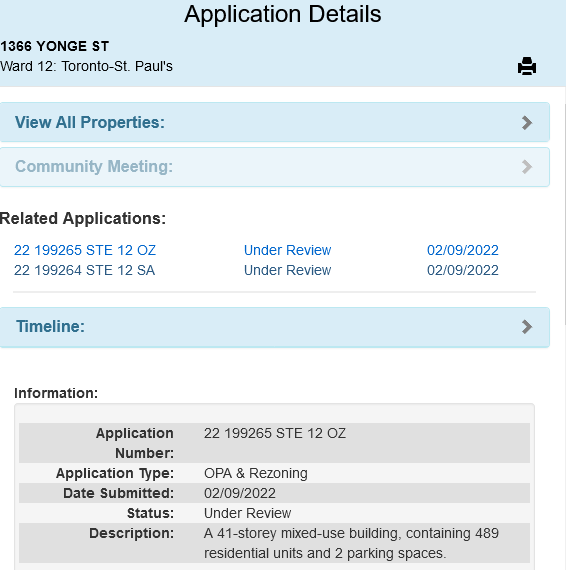Click the 02/09/2022 date in OZ row

[x=462, y=250]
